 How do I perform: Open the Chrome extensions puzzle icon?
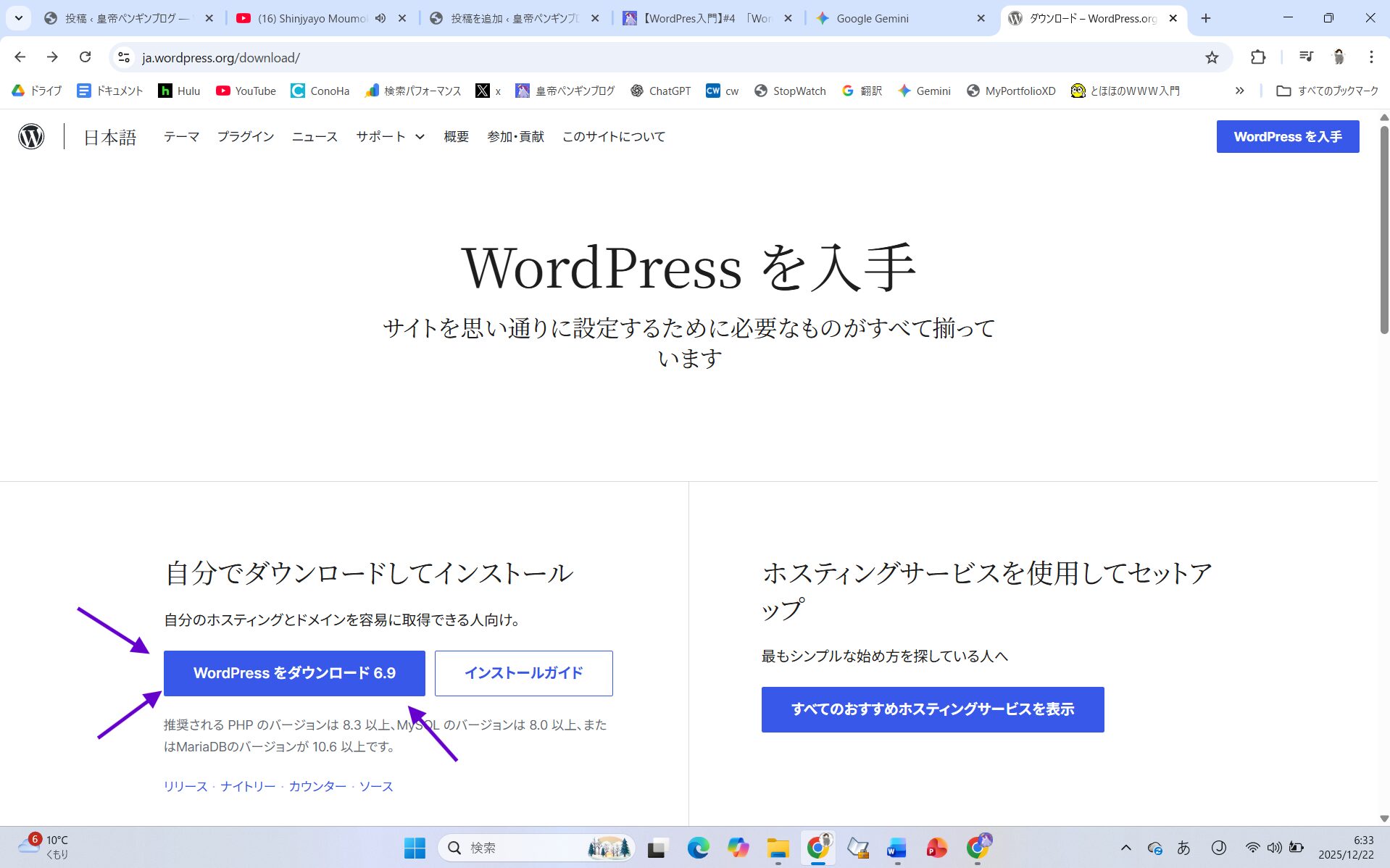pos(1258,57)
